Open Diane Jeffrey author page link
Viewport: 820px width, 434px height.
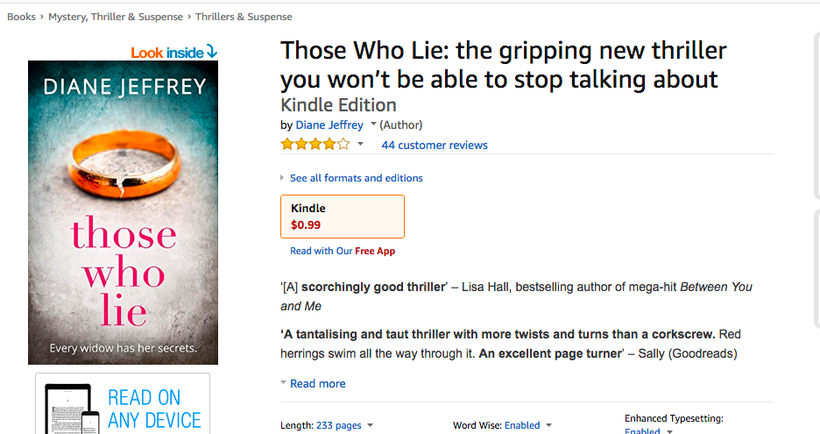329,125
